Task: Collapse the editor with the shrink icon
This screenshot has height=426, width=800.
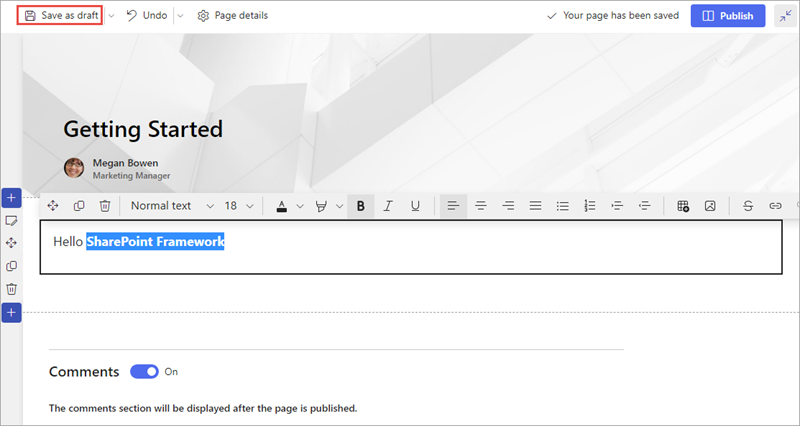Action: (786, 16)
